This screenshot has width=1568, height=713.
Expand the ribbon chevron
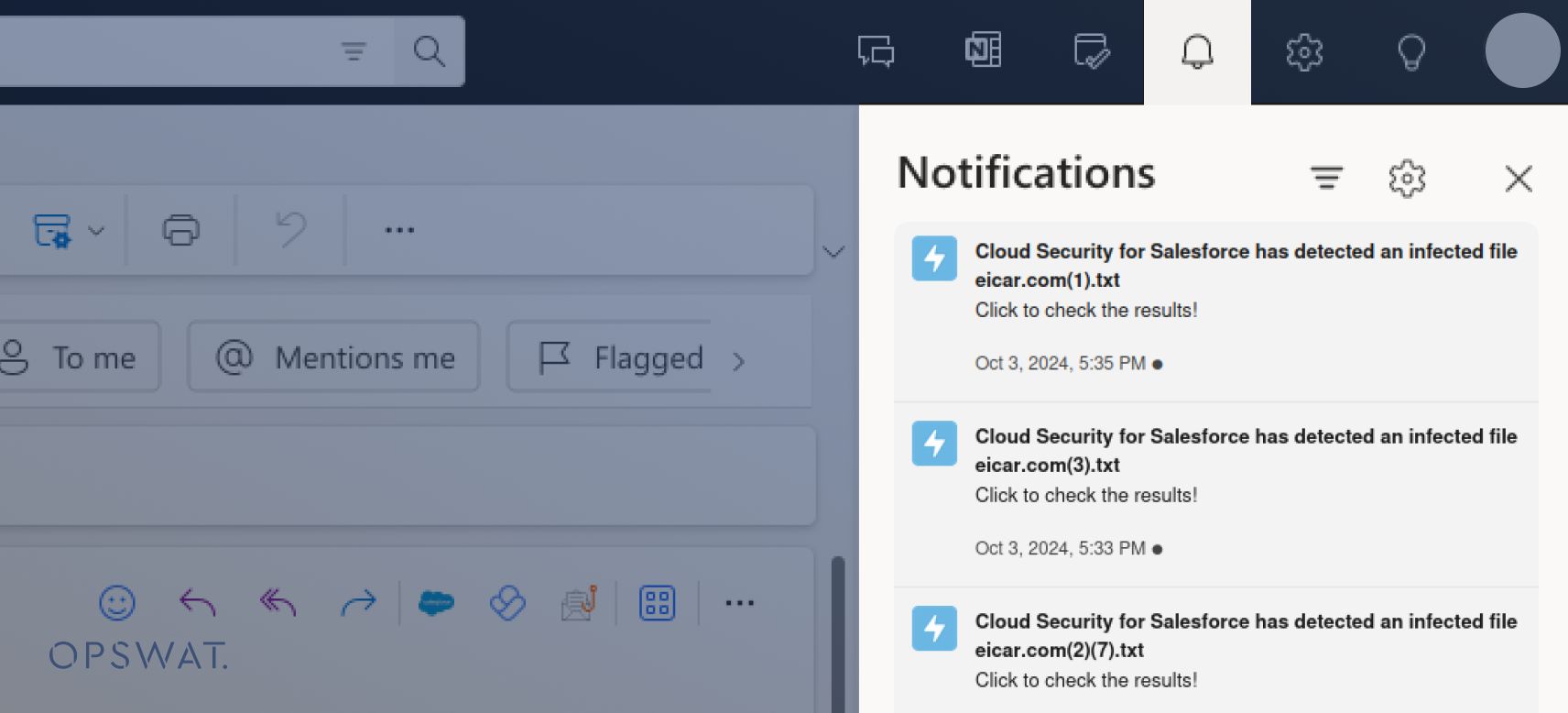coord(833,252)
